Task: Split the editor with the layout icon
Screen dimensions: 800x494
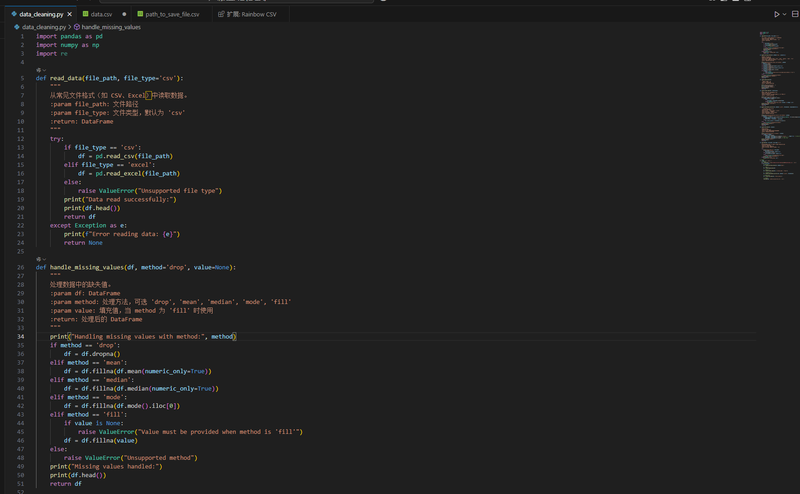Action: (795, 14)
